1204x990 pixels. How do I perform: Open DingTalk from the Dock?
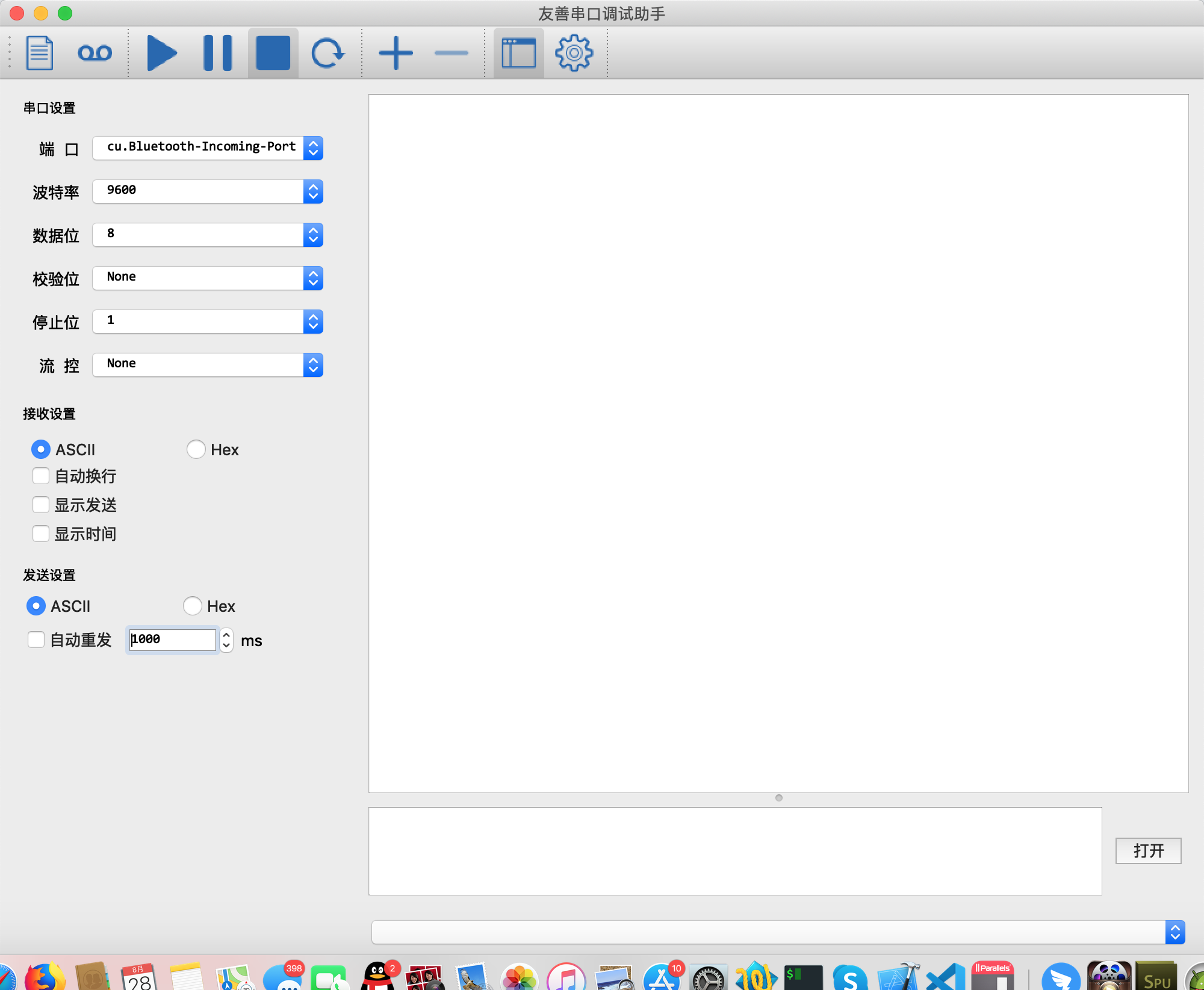point(1061,977)
